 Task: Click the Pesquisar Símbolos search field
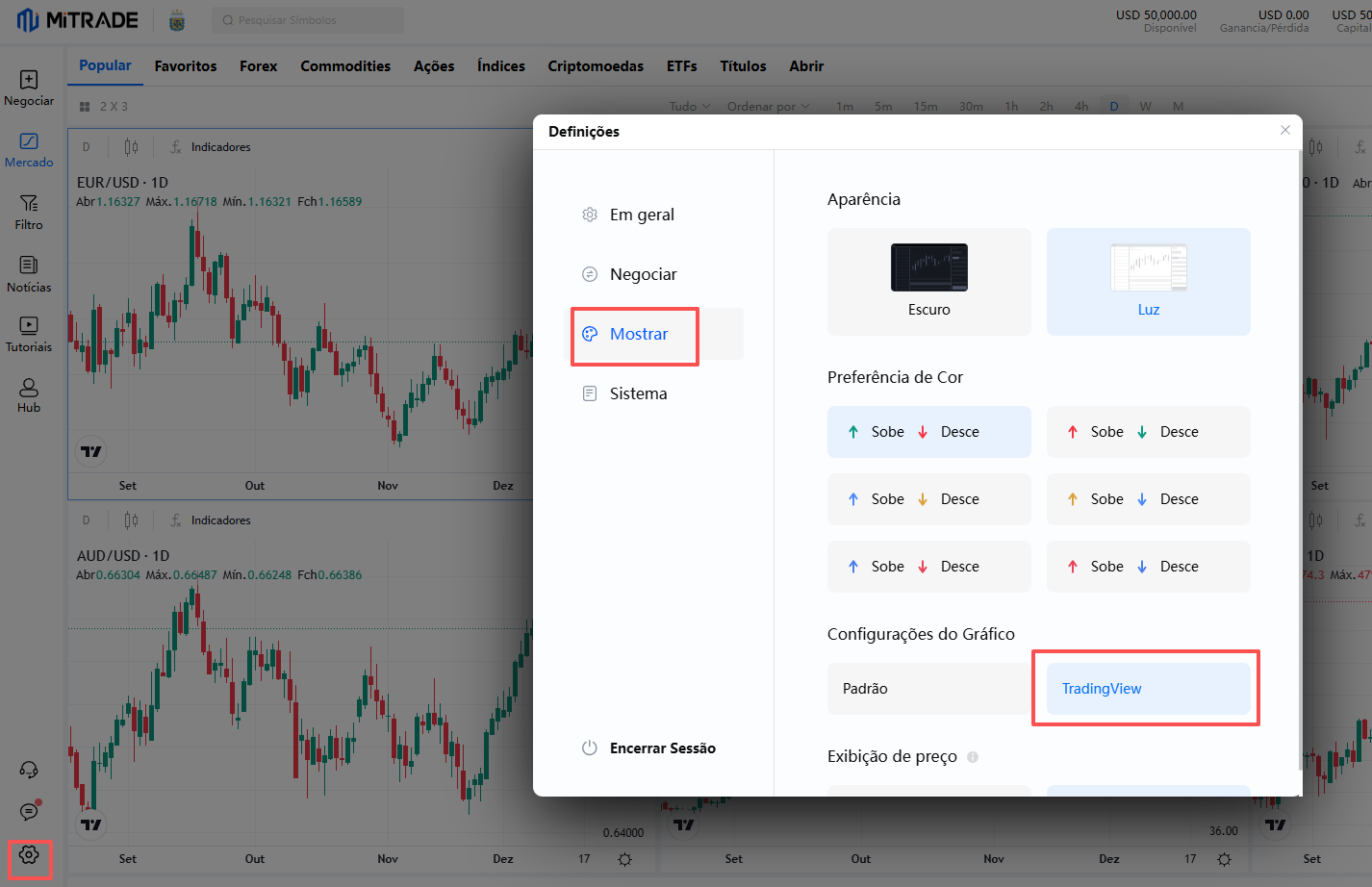[308, 20]
